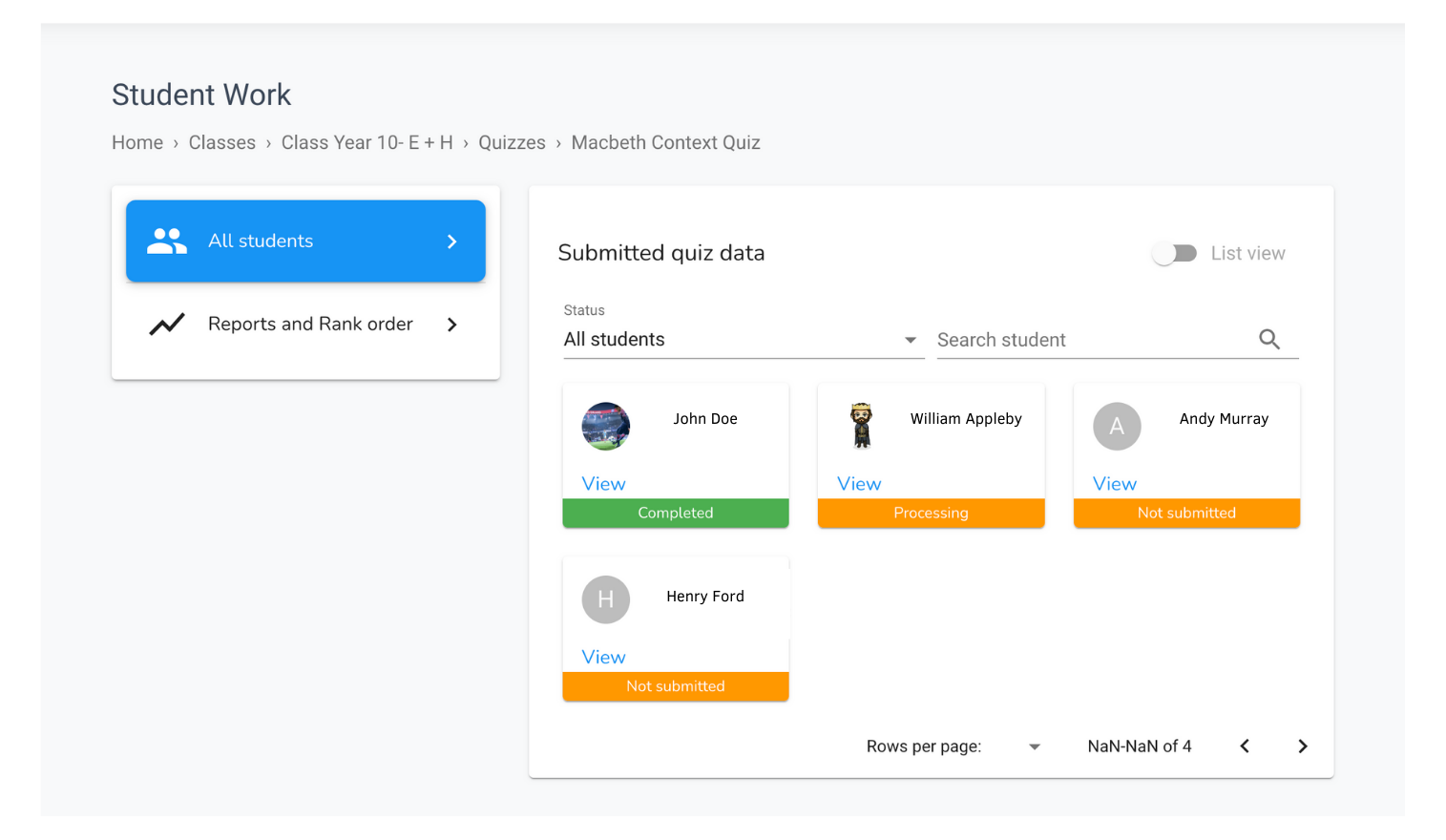Image resolution: width=1446 pixels, height=840 pixels.
Task: Click John Doe's profile picture
Action: 606,427
